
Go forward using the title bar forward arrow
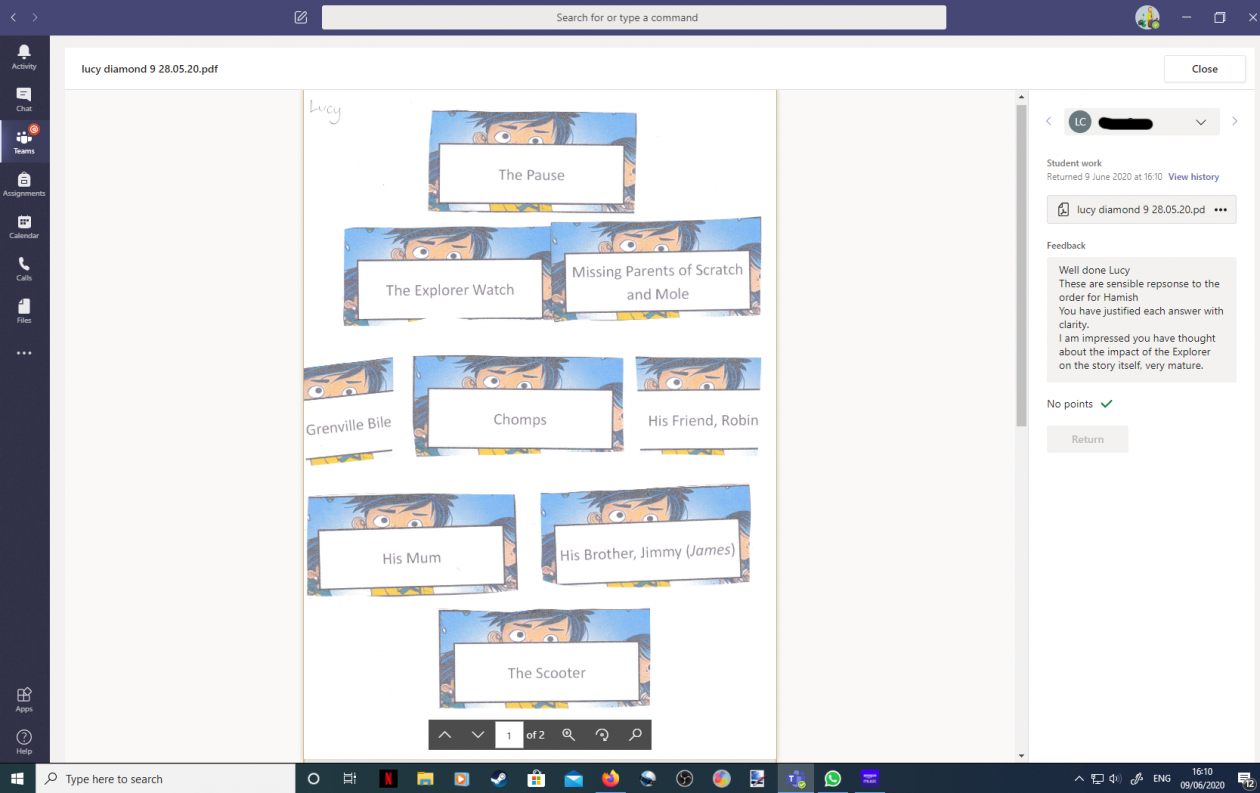pyautogui.click(x=35, y=17)
